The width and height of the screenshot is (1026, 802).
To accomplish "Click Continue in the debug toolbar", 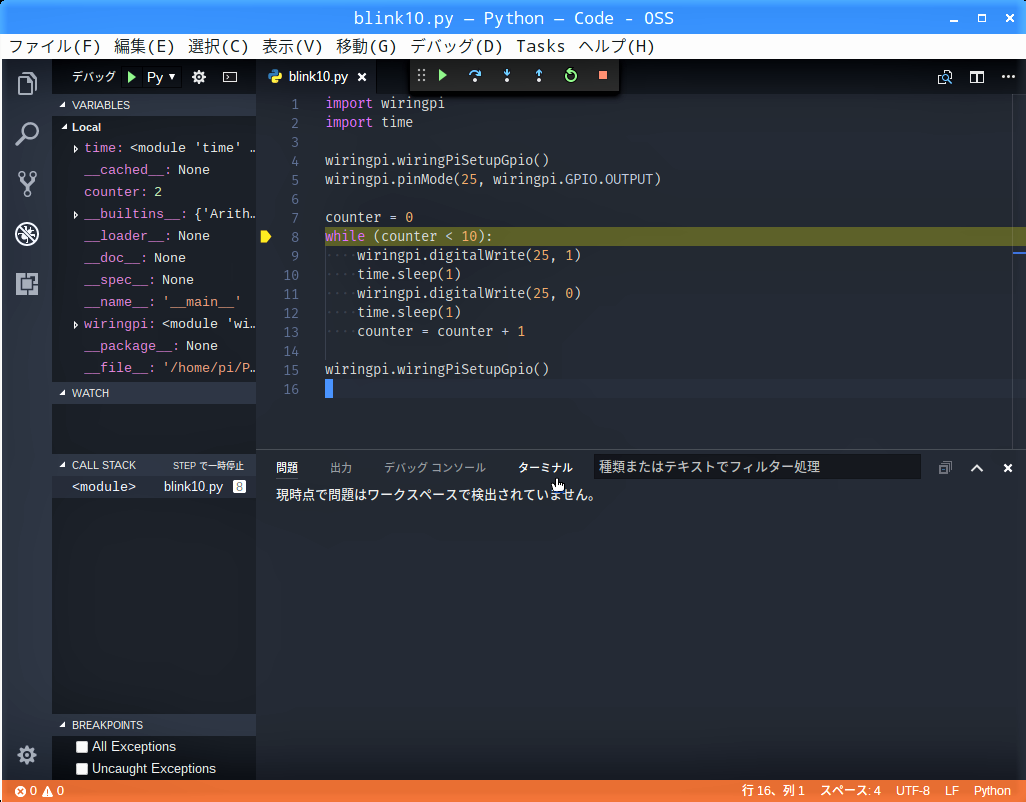I will (x=443, y=76).
